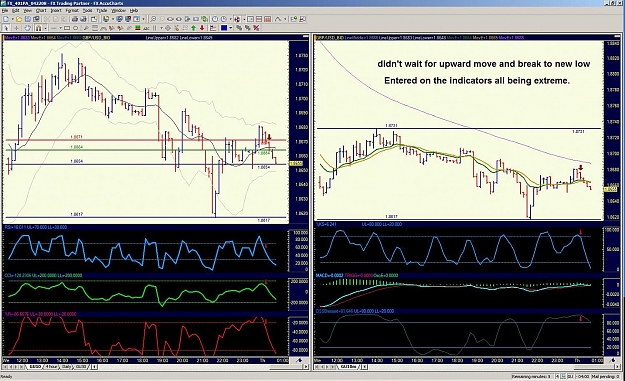Open dropdown next to clock icons
Image resolution: width=625 pixels, height=381 pixels.
pyautogui.click(x=231, y=19)
